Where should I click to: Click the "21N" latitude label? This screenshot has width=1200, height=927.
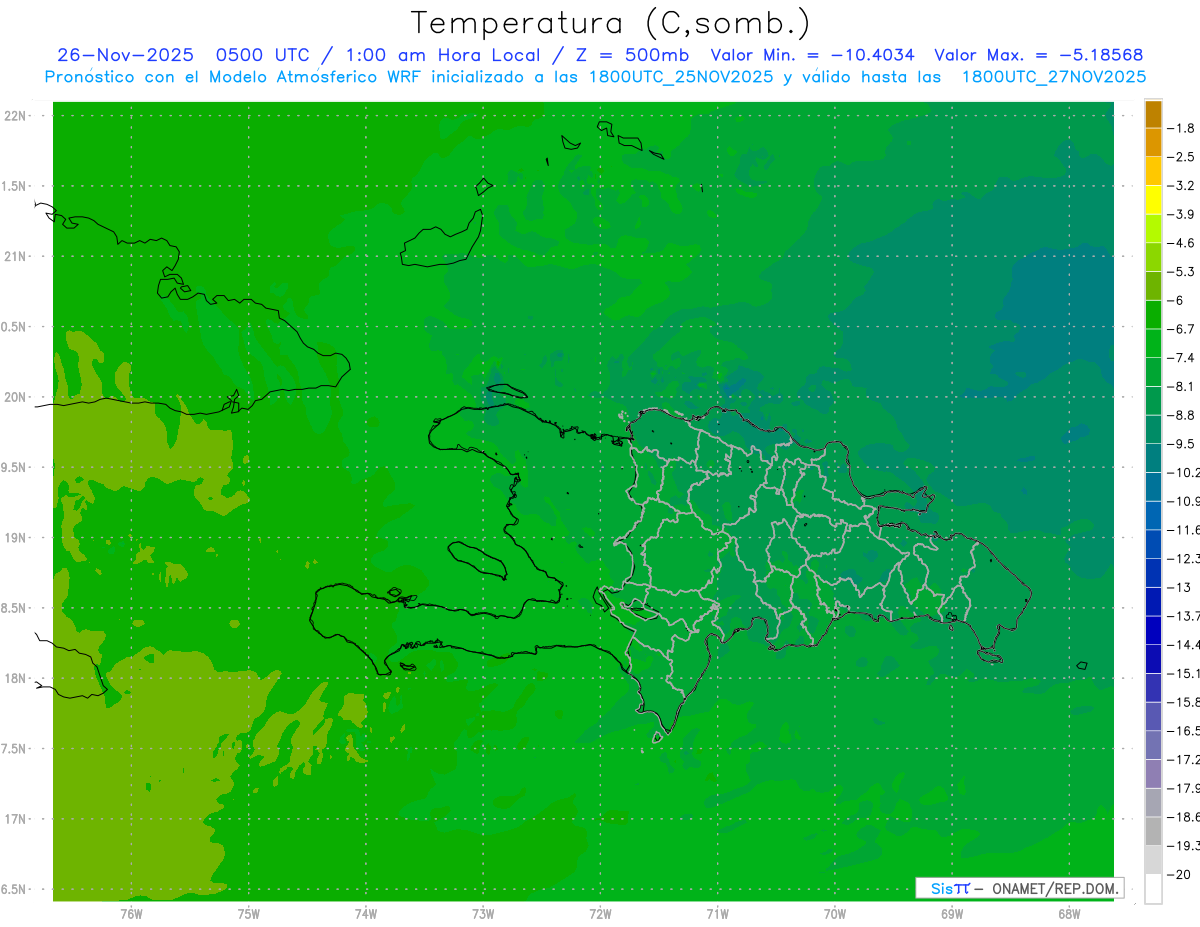click(16, 256)
